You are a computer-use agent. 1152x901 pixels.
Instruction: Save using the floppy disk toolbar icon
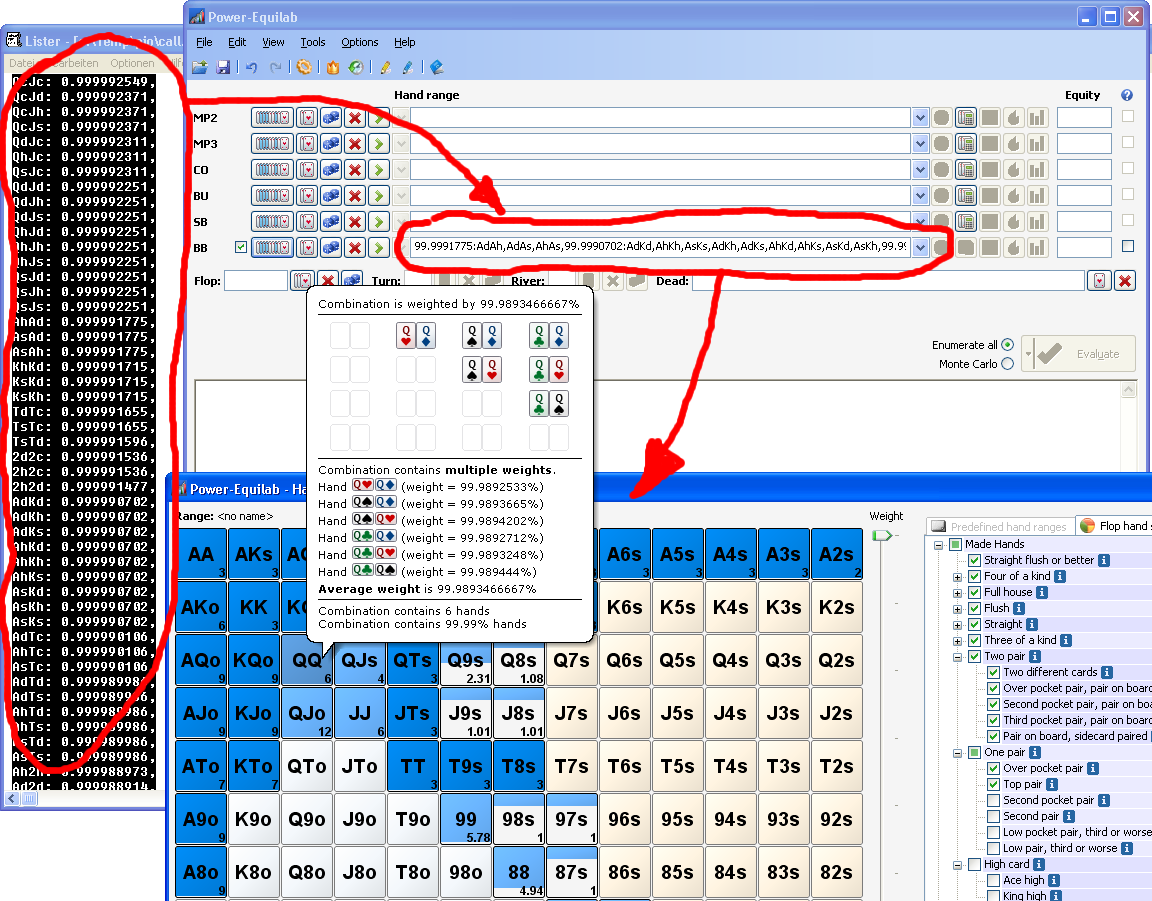click(223, 68)
